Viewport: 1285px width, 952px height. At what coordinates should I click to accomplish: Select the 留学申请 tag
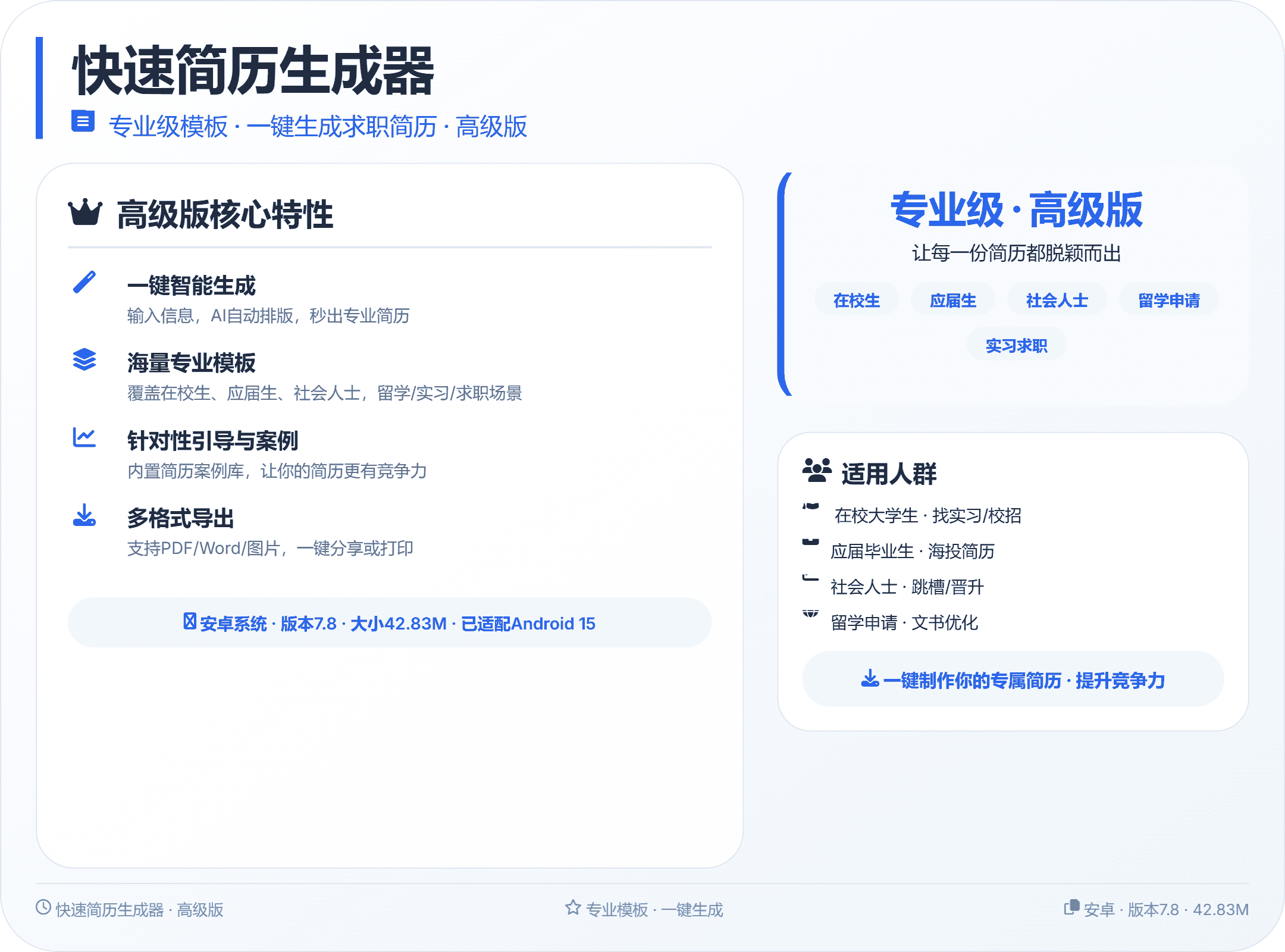tap(1168, 300)
